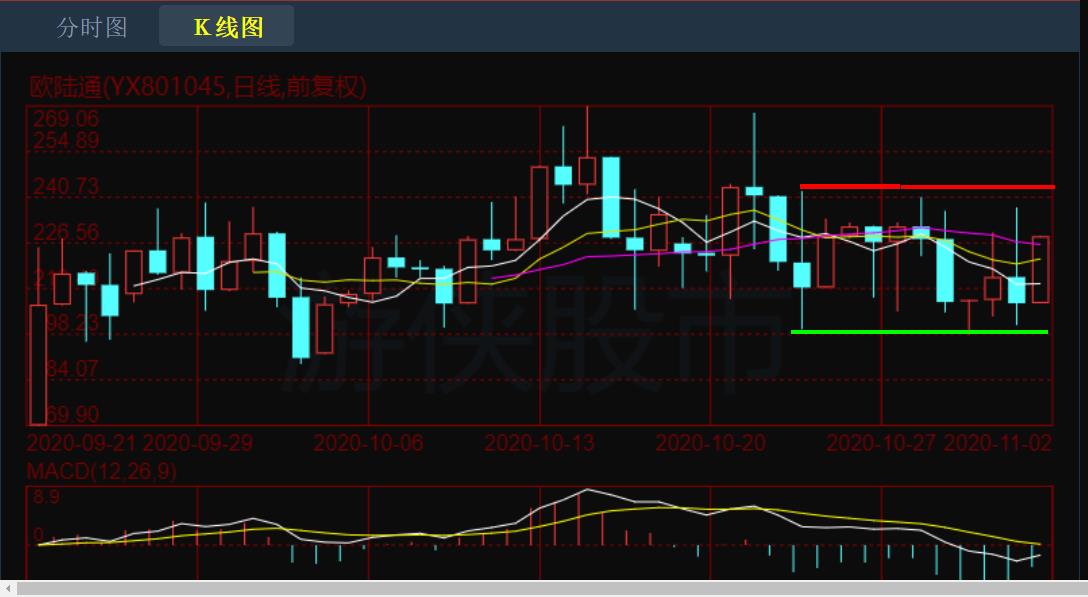Click the last red candlestick at right edge
The image size is (1088, 597).
point(1040,269)
